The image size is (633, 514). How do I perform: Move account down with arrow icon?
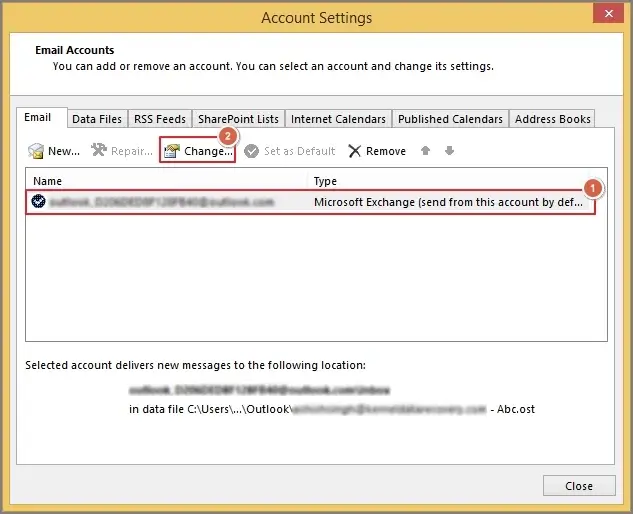tap(449, 151)
